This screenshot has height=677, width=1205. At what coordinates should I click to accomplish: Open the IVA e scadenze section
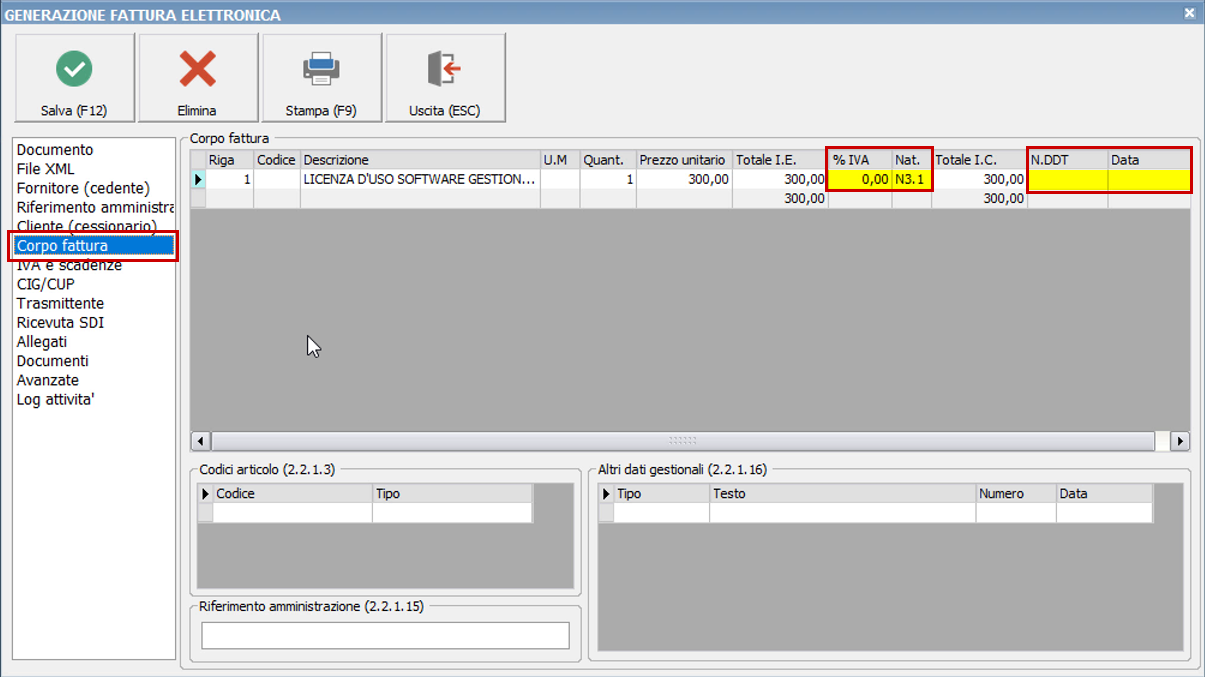point(69,265)
